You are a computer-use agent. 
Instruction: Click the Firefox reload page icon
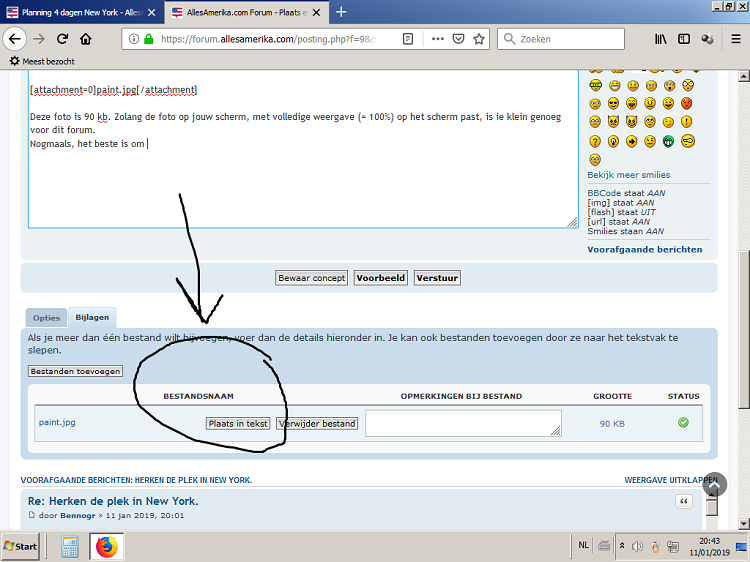click(x=62, y=39)
